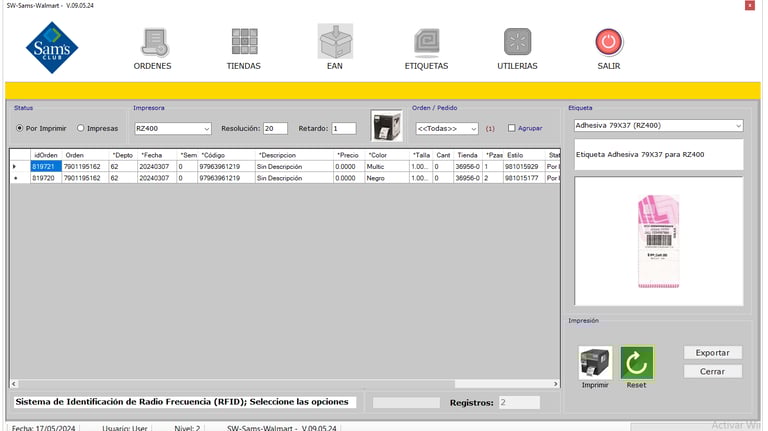
Task: Click the Registros value field
Action: pos(519,403)
